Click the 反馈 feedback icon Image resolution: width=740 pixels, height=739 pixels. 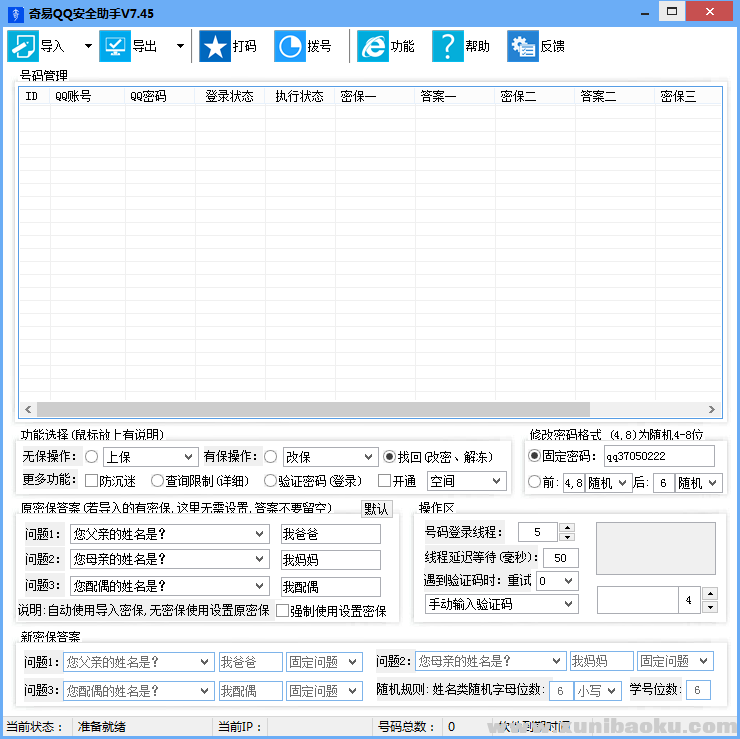[x=522, y=46]
